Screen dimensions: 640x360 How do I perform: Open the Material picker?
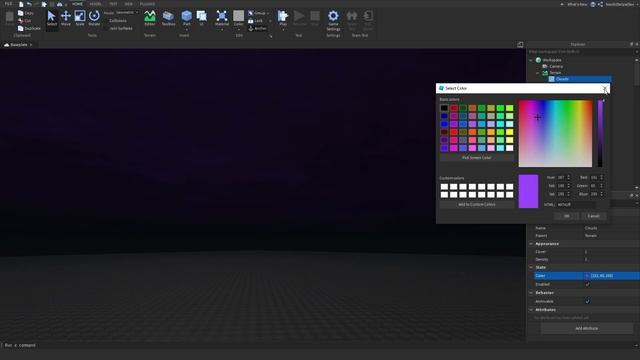coord(222,18)
